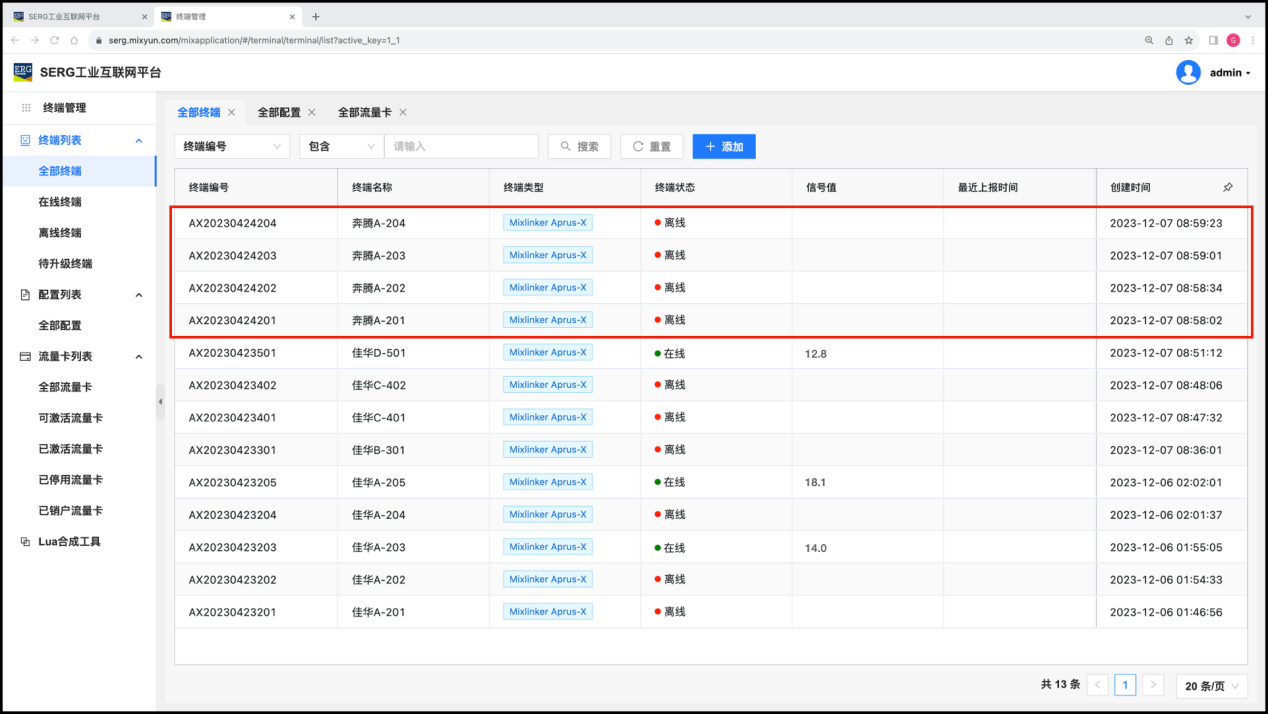Viewport: 1268px width, 714px height.
Task: Open Lua合成工具 in the sidebar
Action: [x=69, y=542]
